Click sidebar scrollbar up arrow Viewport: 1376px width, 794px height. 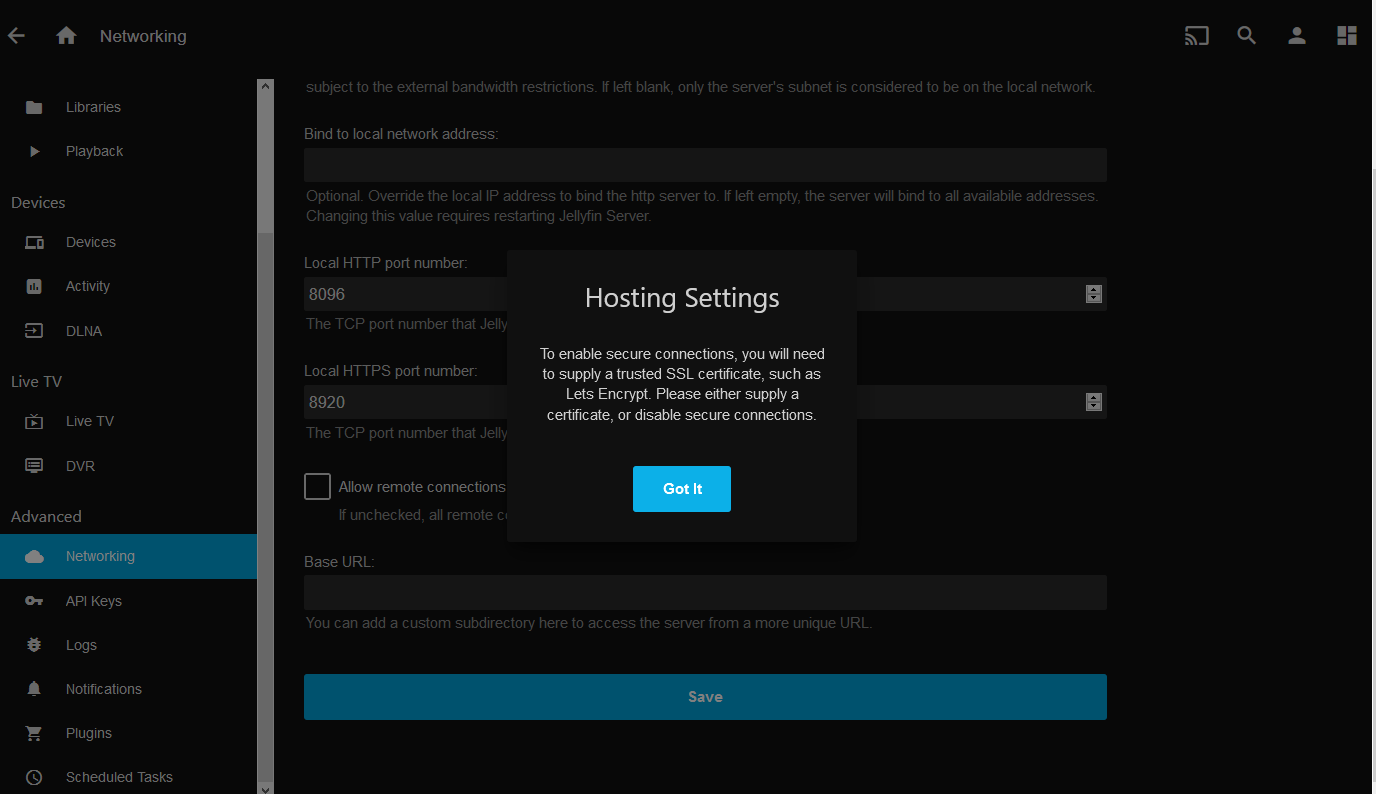(x=265, y=87)
